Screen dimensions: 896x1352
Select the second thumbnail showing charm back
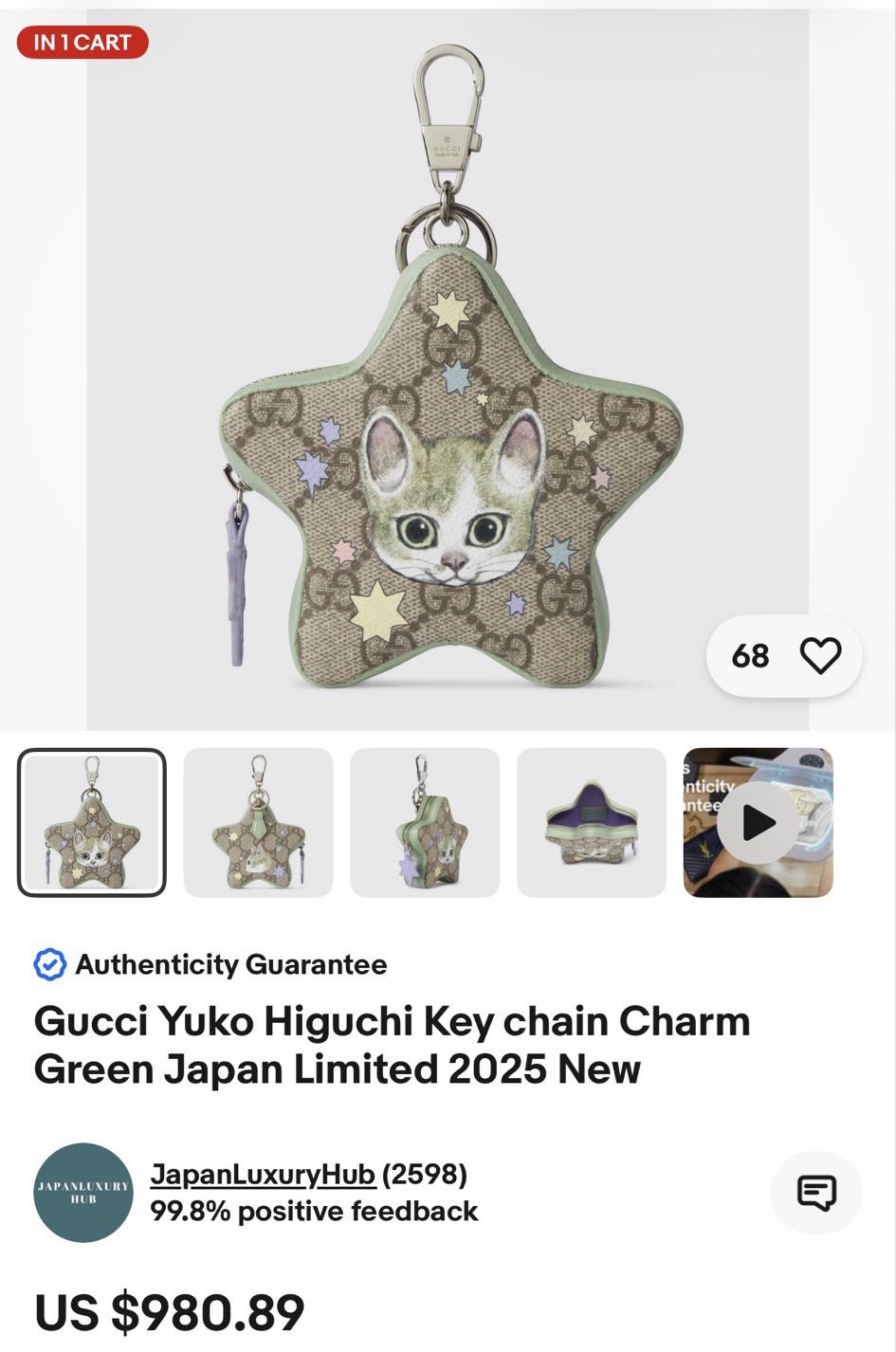click(x=258, y=823)
